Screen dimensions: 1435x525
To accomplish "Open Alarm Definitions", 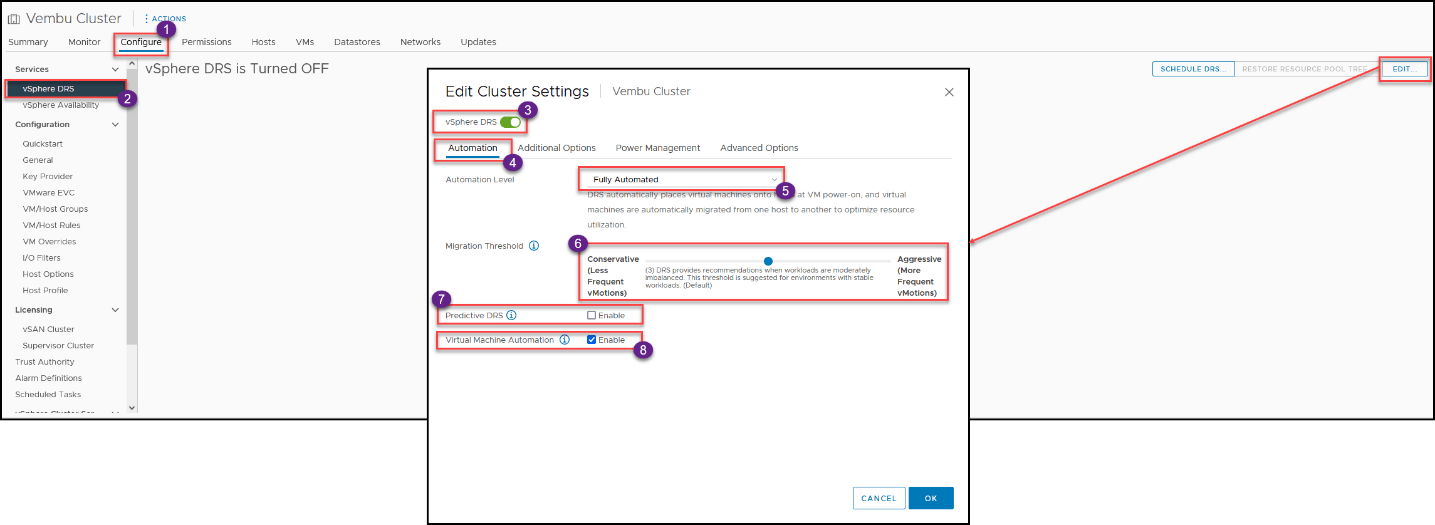I will (48, 378).
